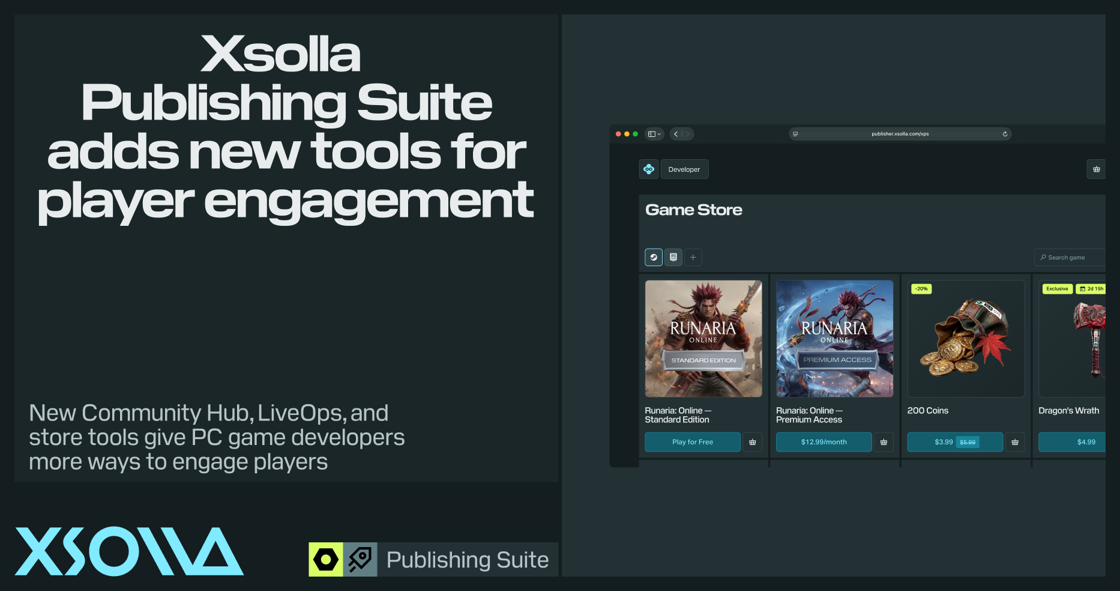
Task: Open the Runaria Online Premium Access thumbnail
Action: coord(835,339)
